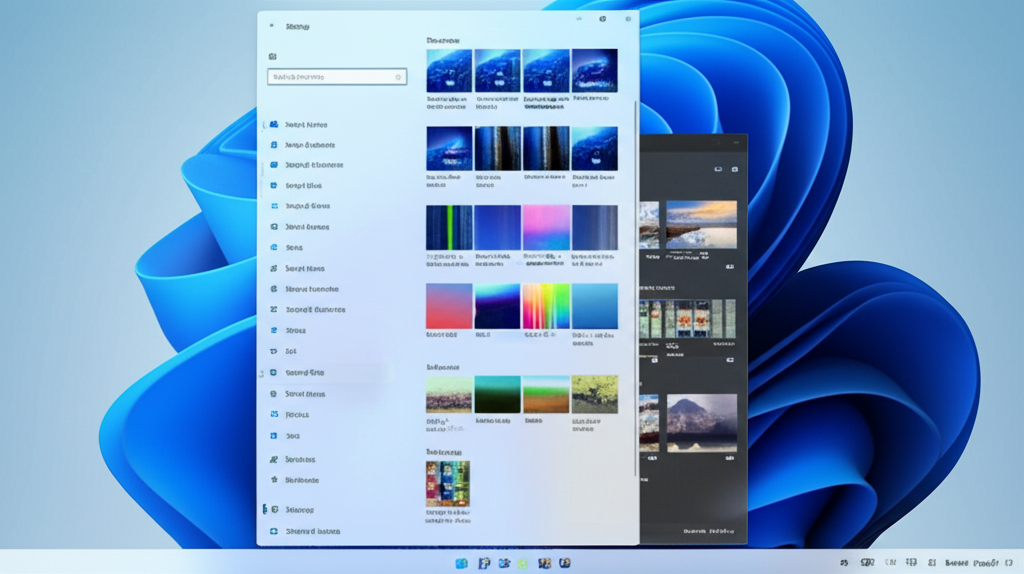This screenshot has height=574, width=1024.
Task: Open the Windows Start button on the taskbar
Action: (461, 564)
